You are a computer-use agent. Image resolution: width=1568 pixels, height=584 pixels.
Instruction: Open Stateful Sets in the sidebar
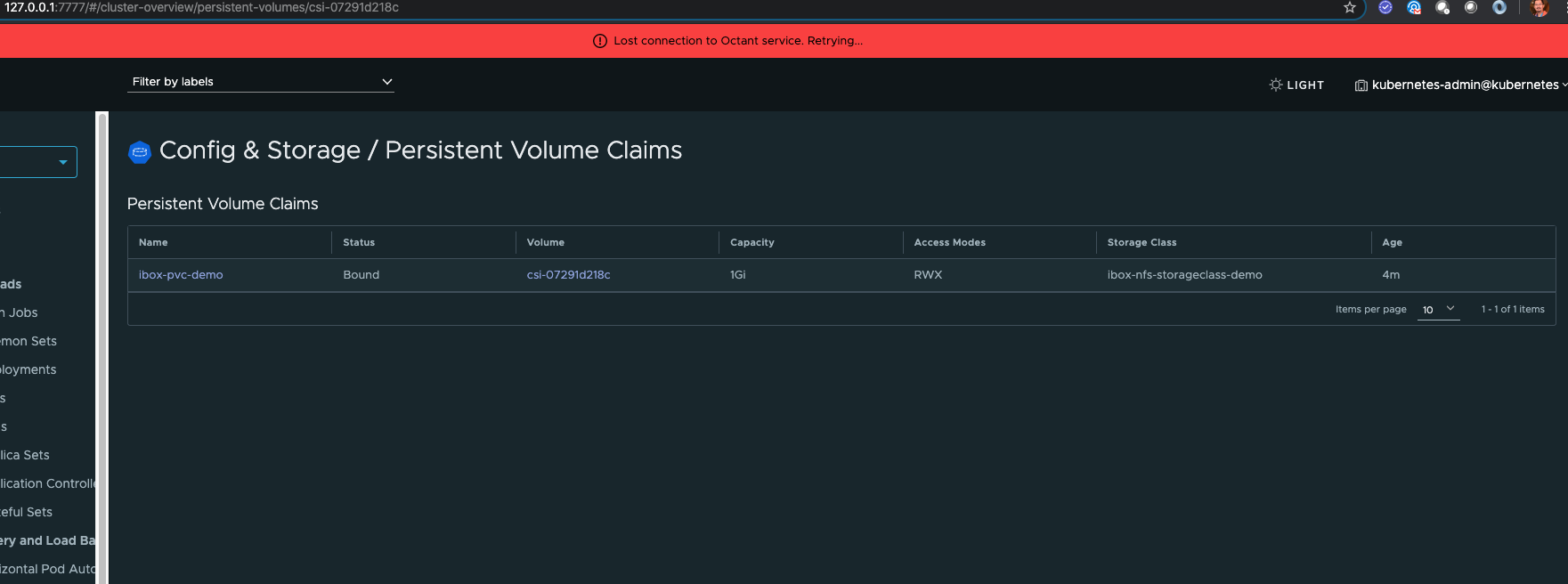pyautogui.click(x=27, y=512)
